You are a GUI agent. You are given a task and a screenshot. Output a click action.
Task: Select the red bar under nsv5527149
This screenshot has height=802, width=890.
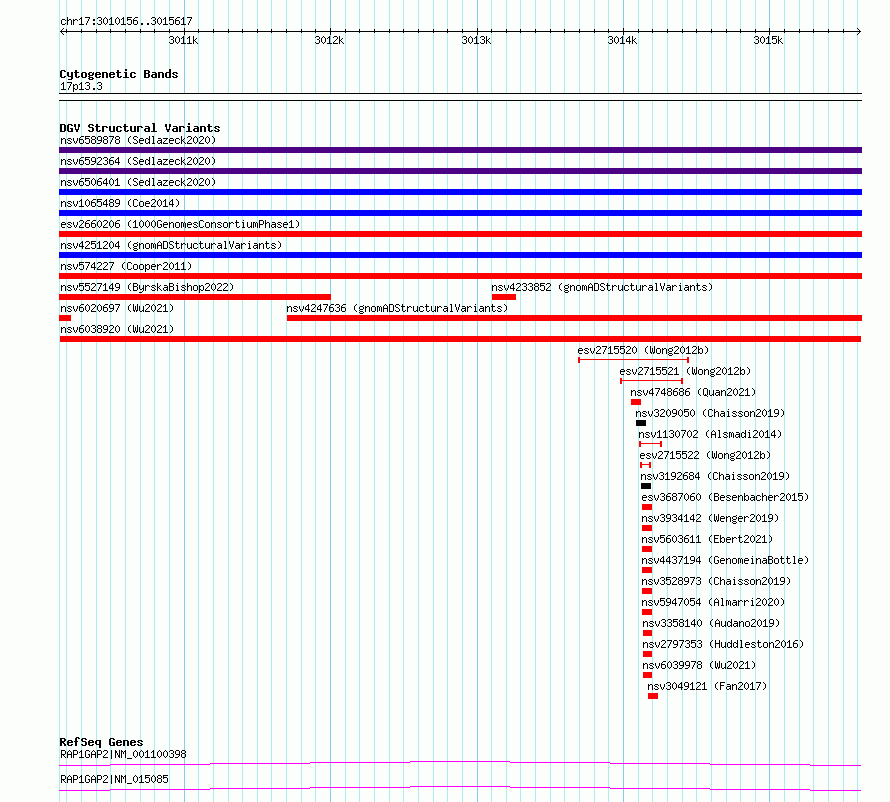click(x=195, y=297)
